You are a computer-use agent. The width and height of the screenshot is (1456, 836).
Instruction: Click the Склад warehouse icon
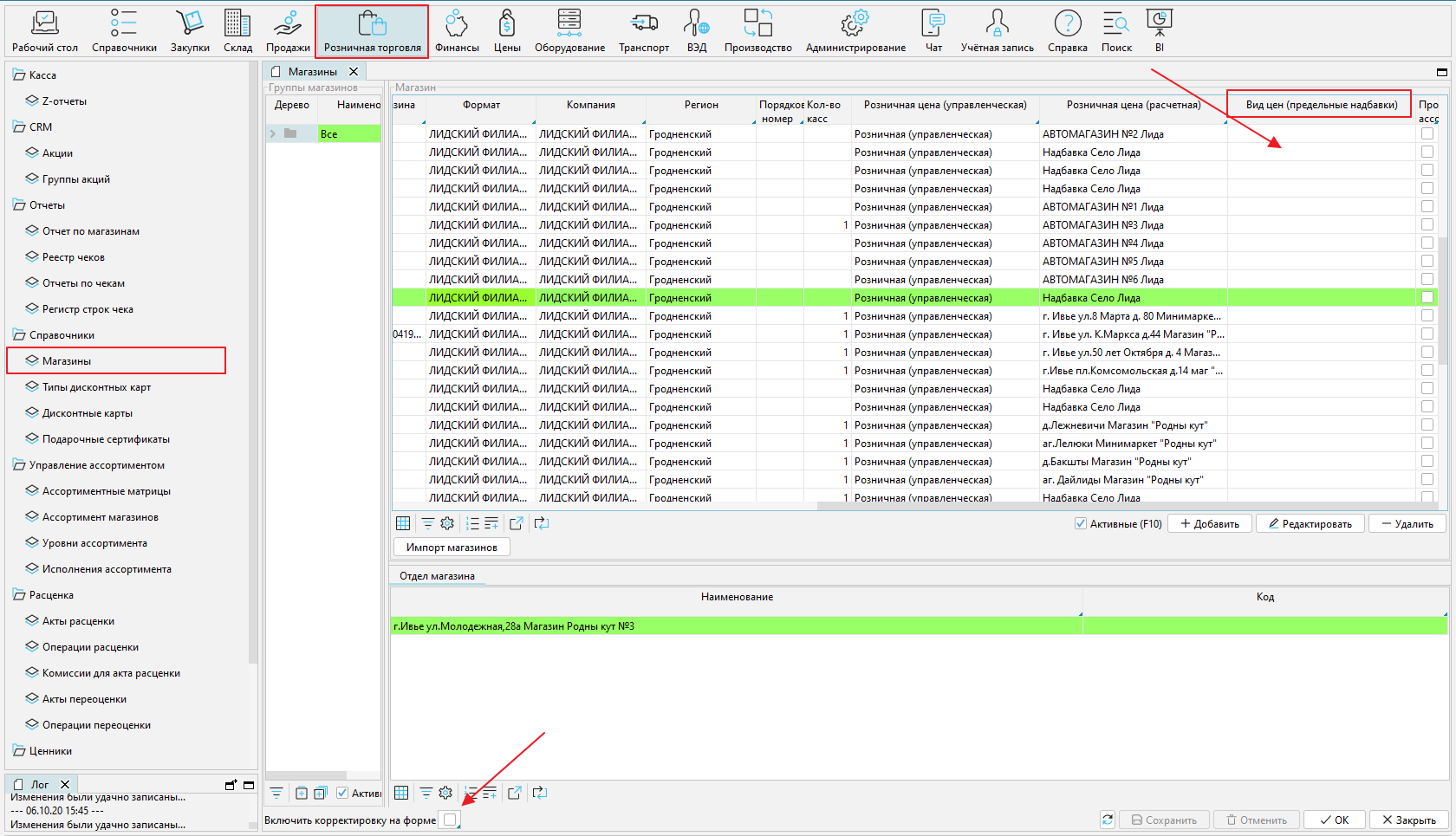(237, 31)
